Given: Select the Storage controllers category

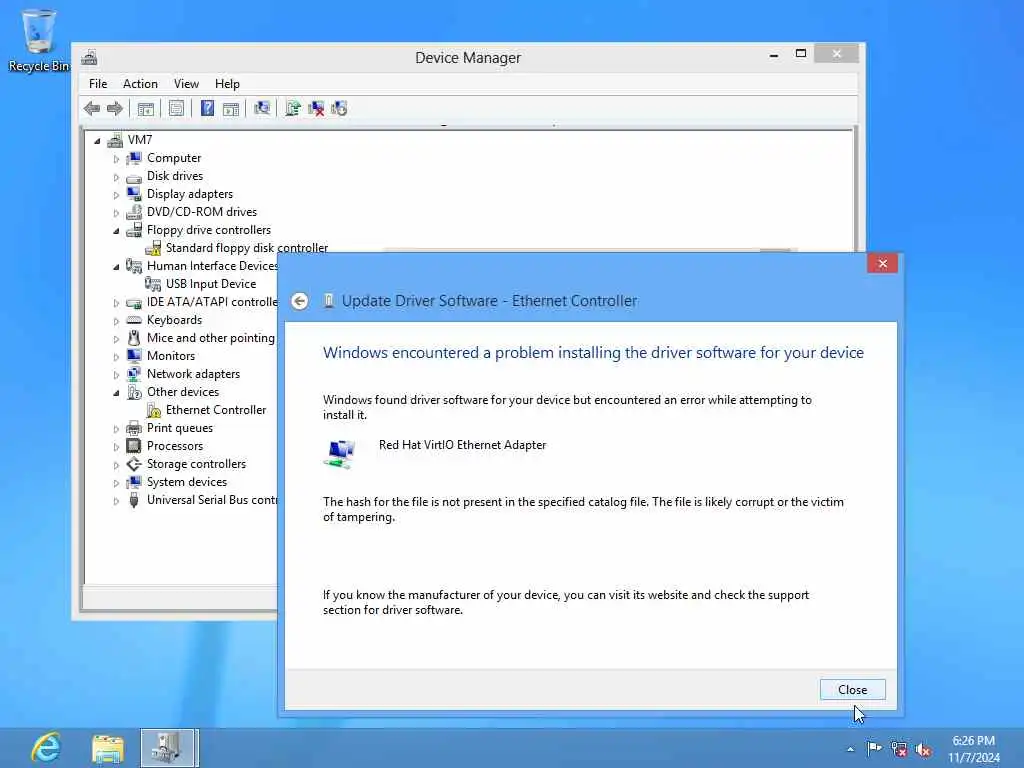Looking at the screenshot, I should (x=197, y=464).
